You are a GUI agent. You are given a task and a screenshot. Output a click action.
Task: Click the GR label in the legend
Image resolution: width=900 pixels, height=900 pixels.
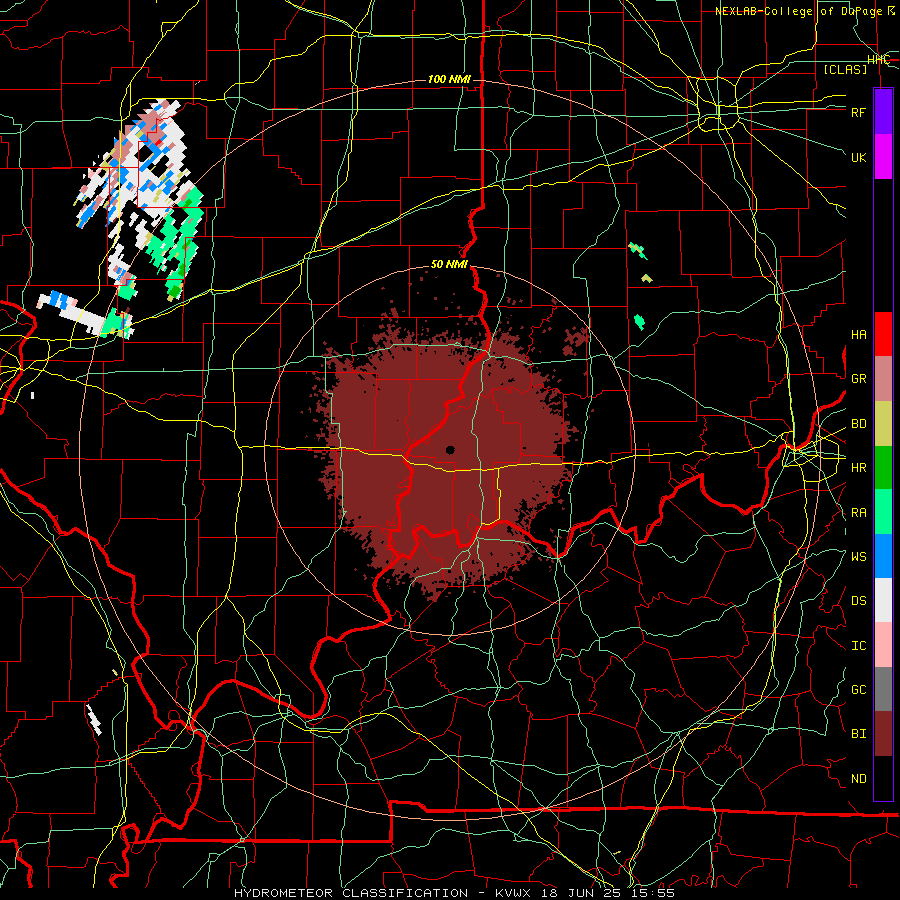858,379
